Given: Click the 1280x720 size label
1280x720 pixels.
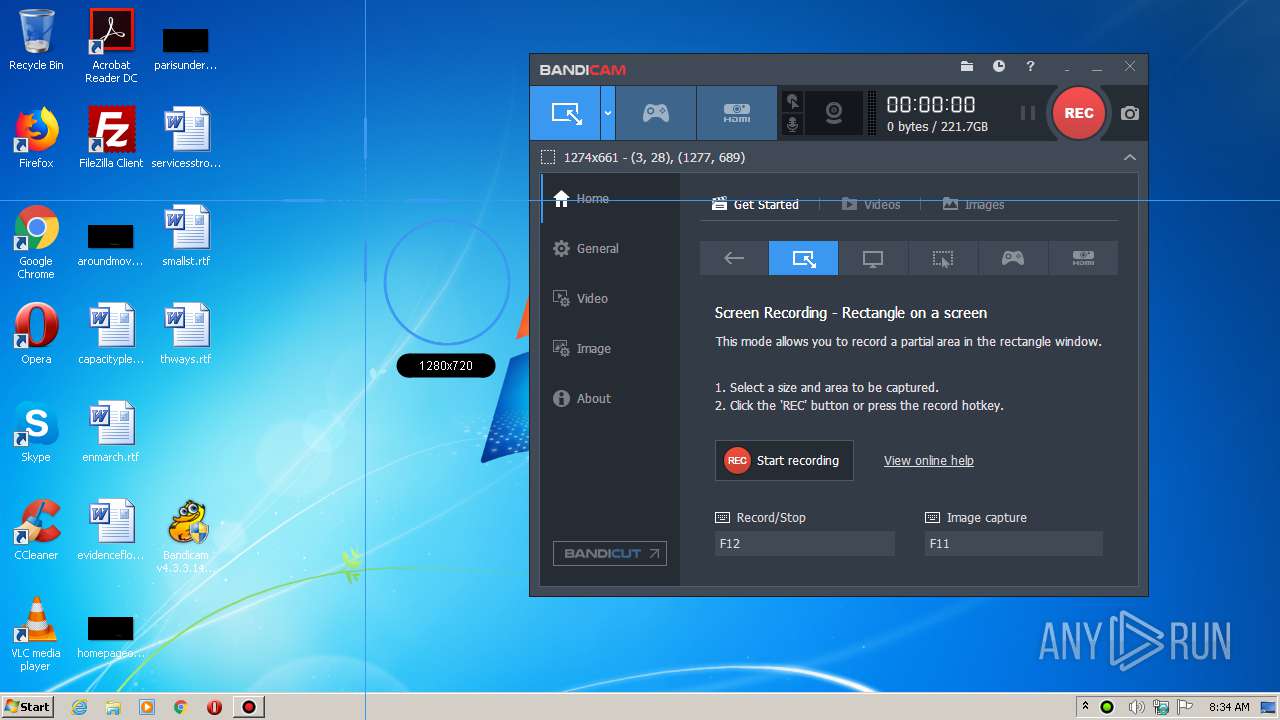Looking at the screenshot, I should point(446,366).
